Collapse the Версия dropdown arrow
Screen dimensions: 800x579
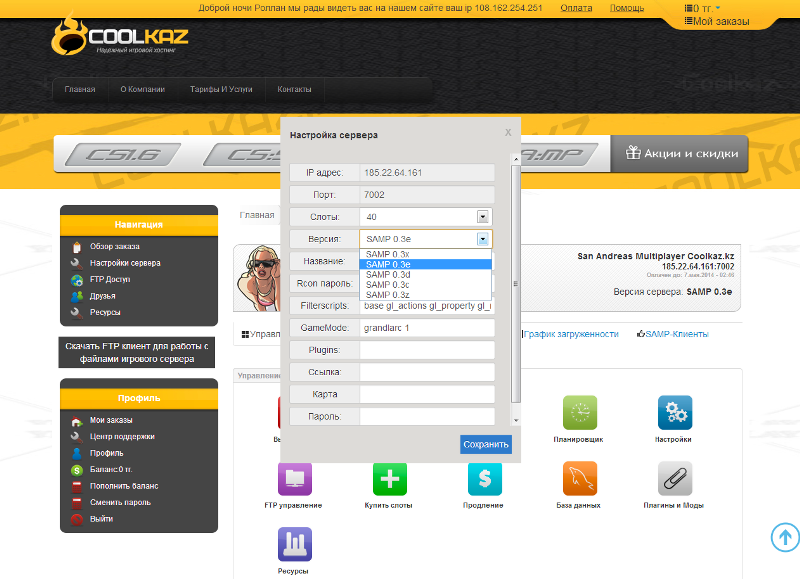click(483, 239)
